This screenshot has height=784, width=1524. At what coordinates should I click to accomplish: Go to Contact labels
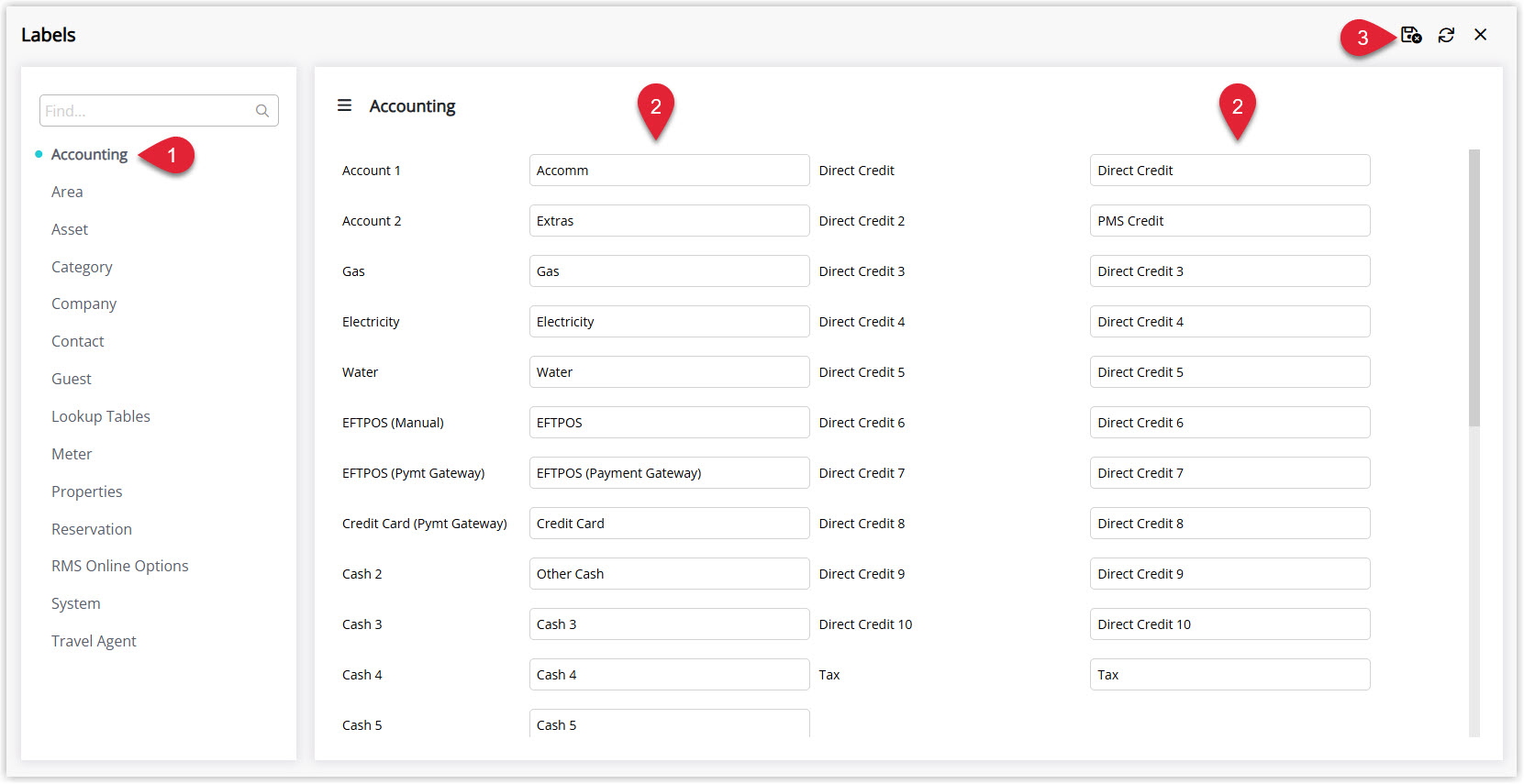point(78,341)
